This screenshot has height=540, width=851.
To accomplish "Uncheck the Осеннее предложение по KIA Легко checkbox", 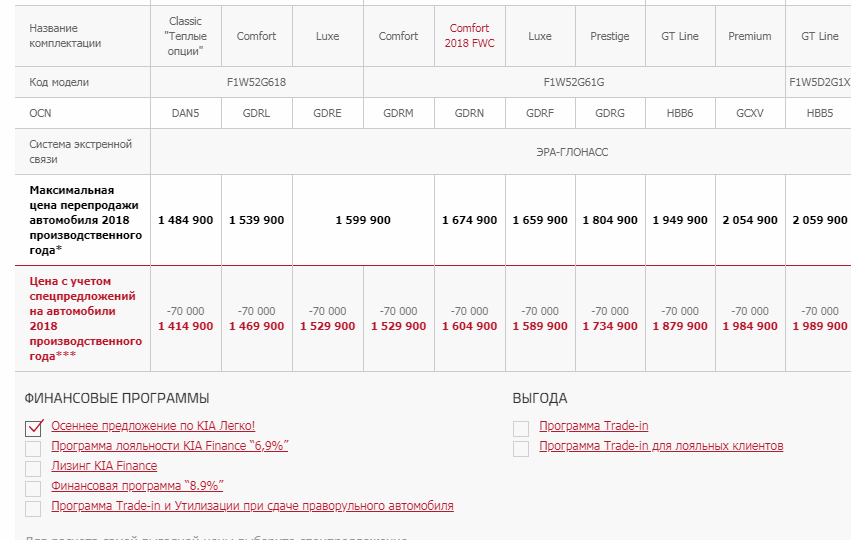I will pos(33,428).
